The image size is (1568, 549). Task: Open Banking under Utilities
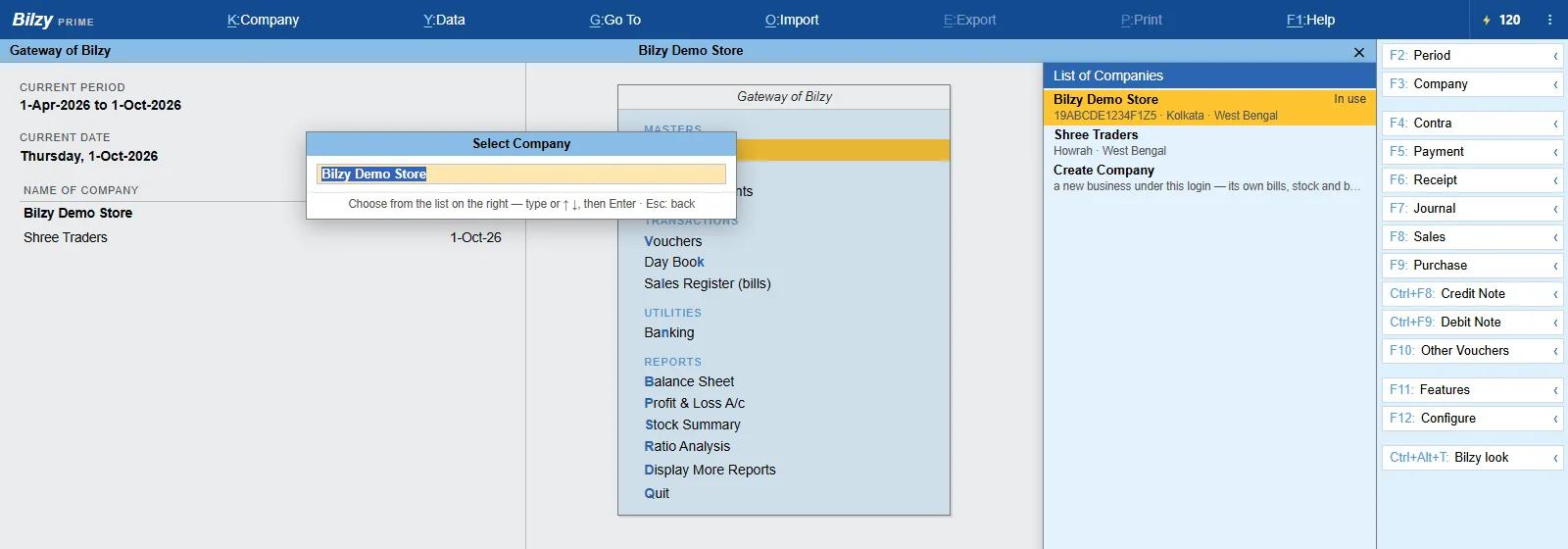[x=669, y=332]
